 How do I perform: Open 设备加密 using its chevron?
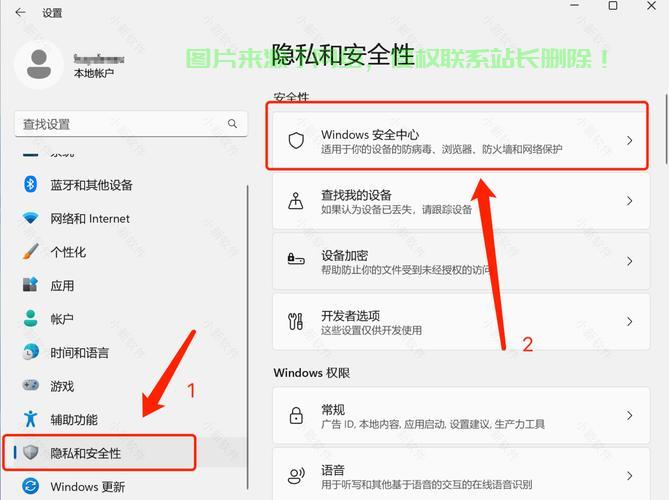point(629,261)
